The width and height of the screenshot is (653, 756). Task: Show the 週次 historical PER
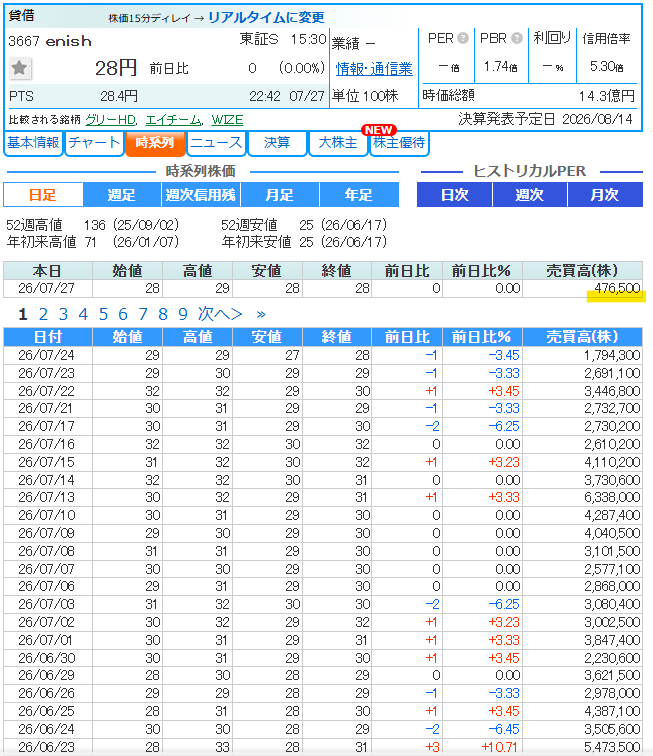[530, 195]
